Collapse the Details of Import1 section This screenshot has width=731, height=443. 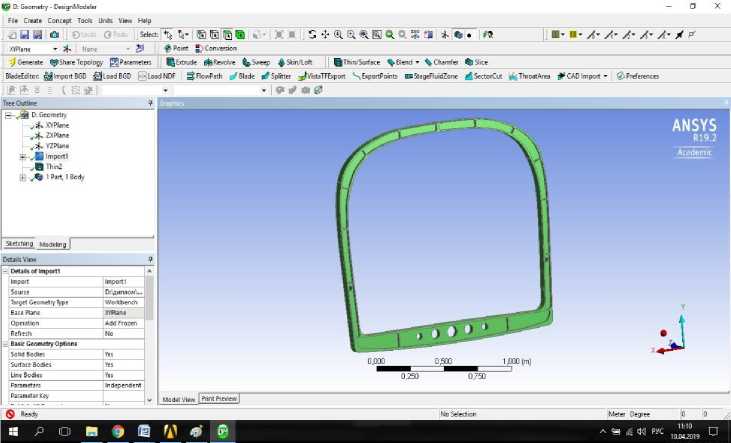6,271
